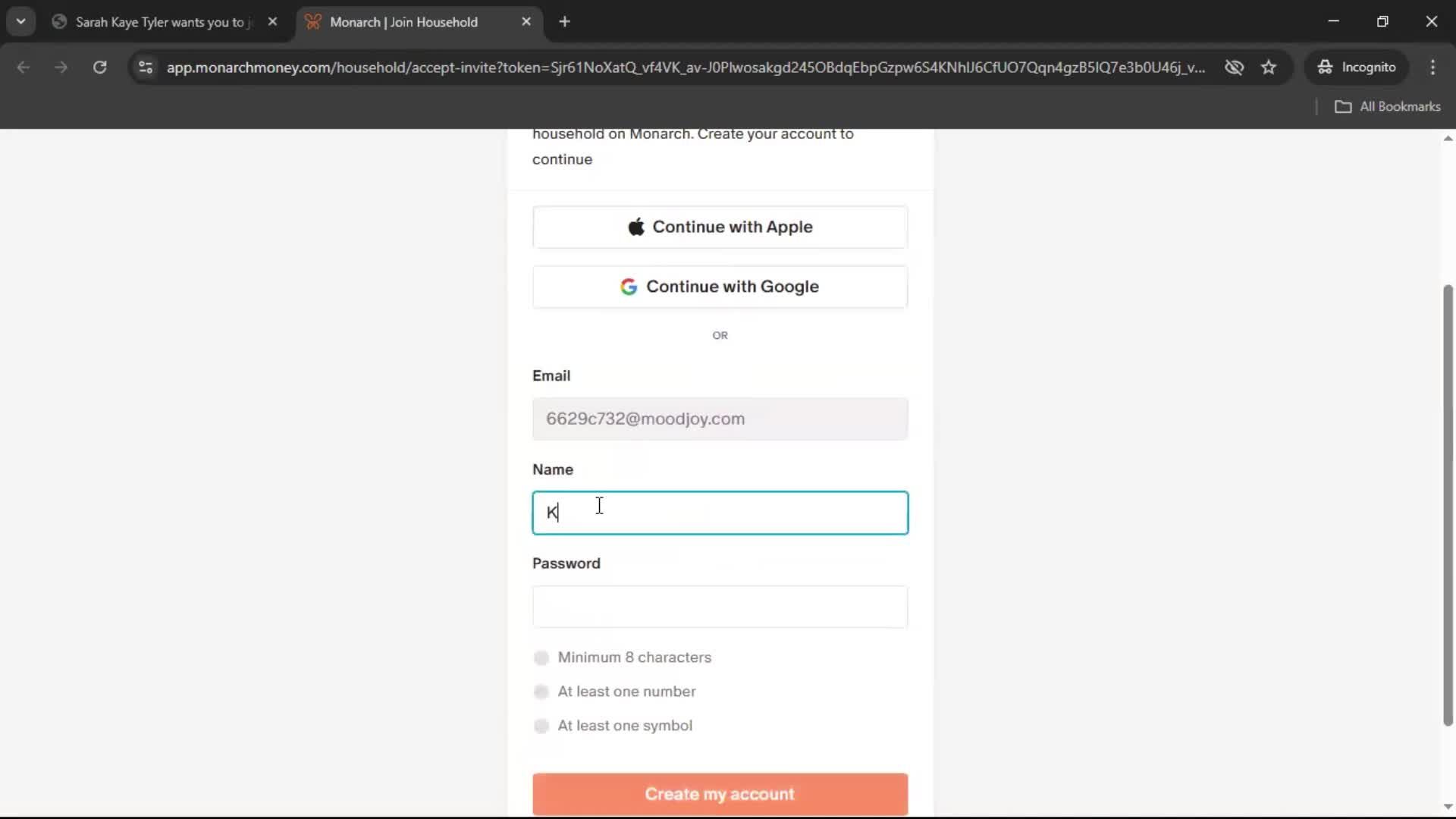1456x819 pixels.
Task: Click the vertical page scrollbar
Action: [1448, 504]
